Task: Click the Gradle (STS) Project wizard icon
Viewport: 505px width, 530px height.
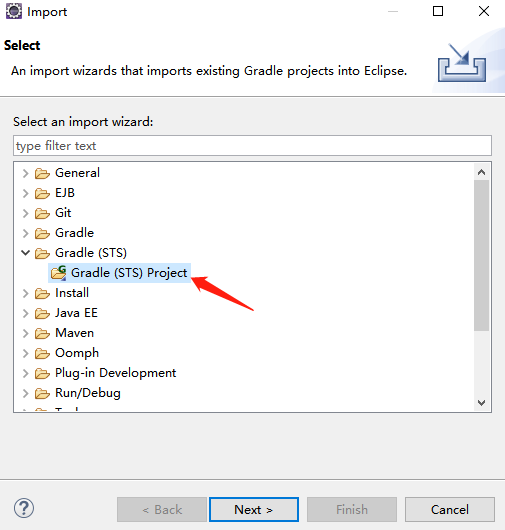Action: tap(58, 273)
